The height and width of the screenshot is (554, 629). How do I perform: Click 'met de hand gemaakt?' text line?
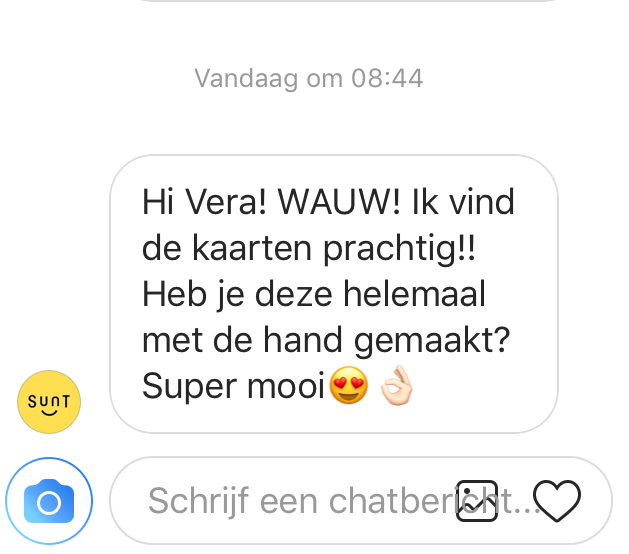pos(326,341)
